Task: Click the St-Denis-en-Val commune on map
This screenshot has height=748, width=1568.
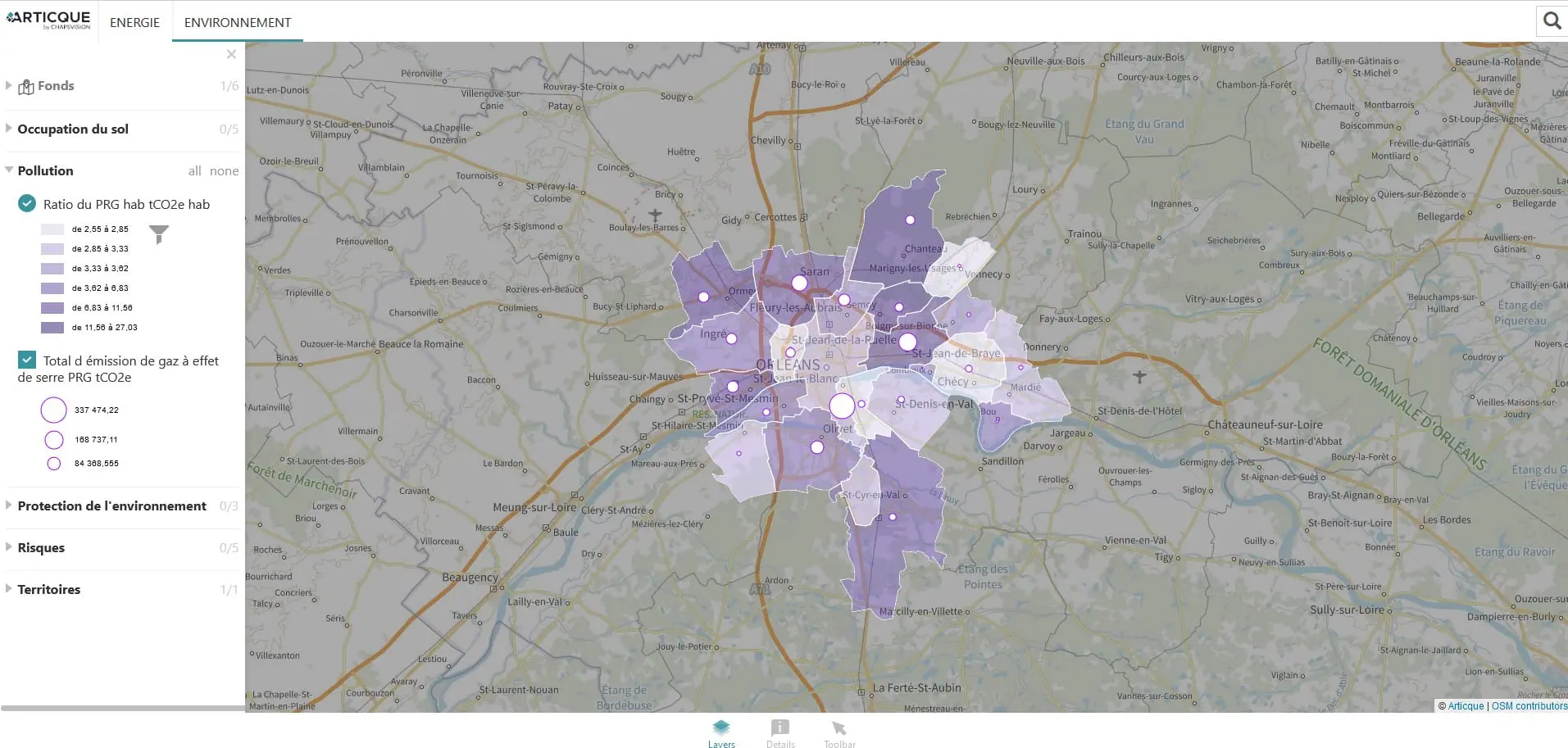Action: point(935,404)
